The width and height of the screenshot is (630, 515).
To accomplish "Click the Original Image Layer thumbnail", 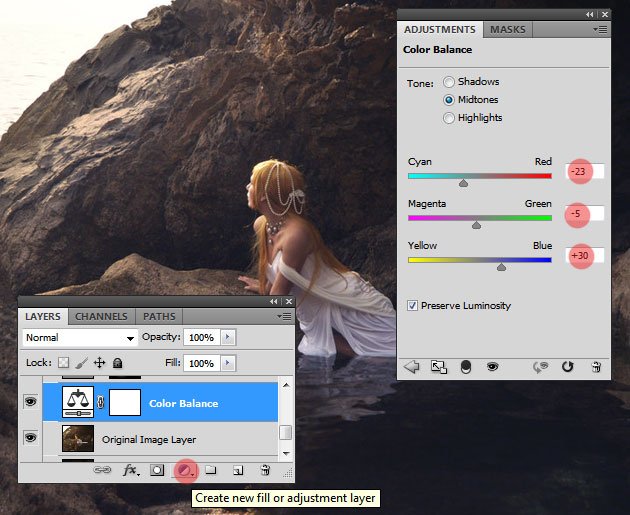I will coord(78,439).
